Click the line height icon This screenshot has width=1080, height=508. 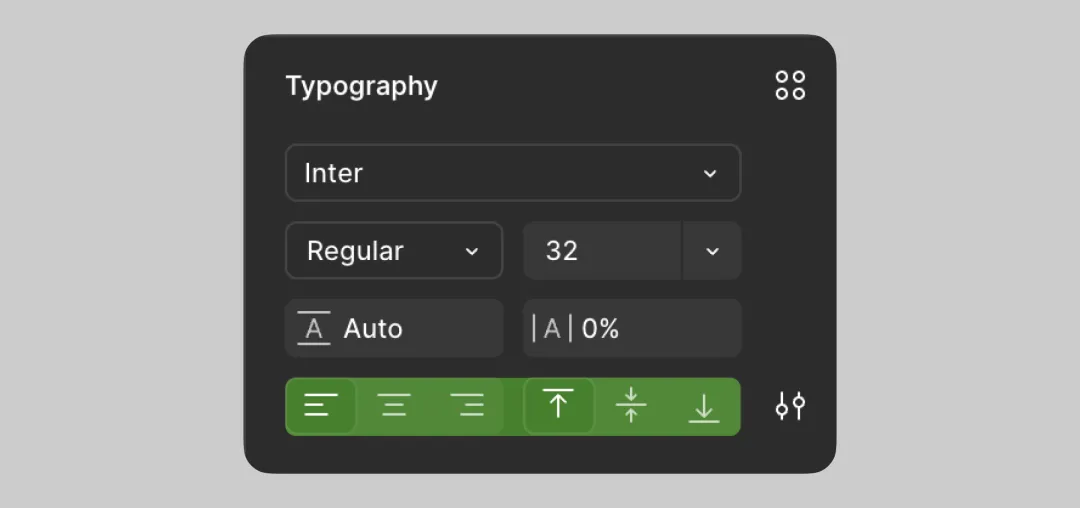(314, 329)
